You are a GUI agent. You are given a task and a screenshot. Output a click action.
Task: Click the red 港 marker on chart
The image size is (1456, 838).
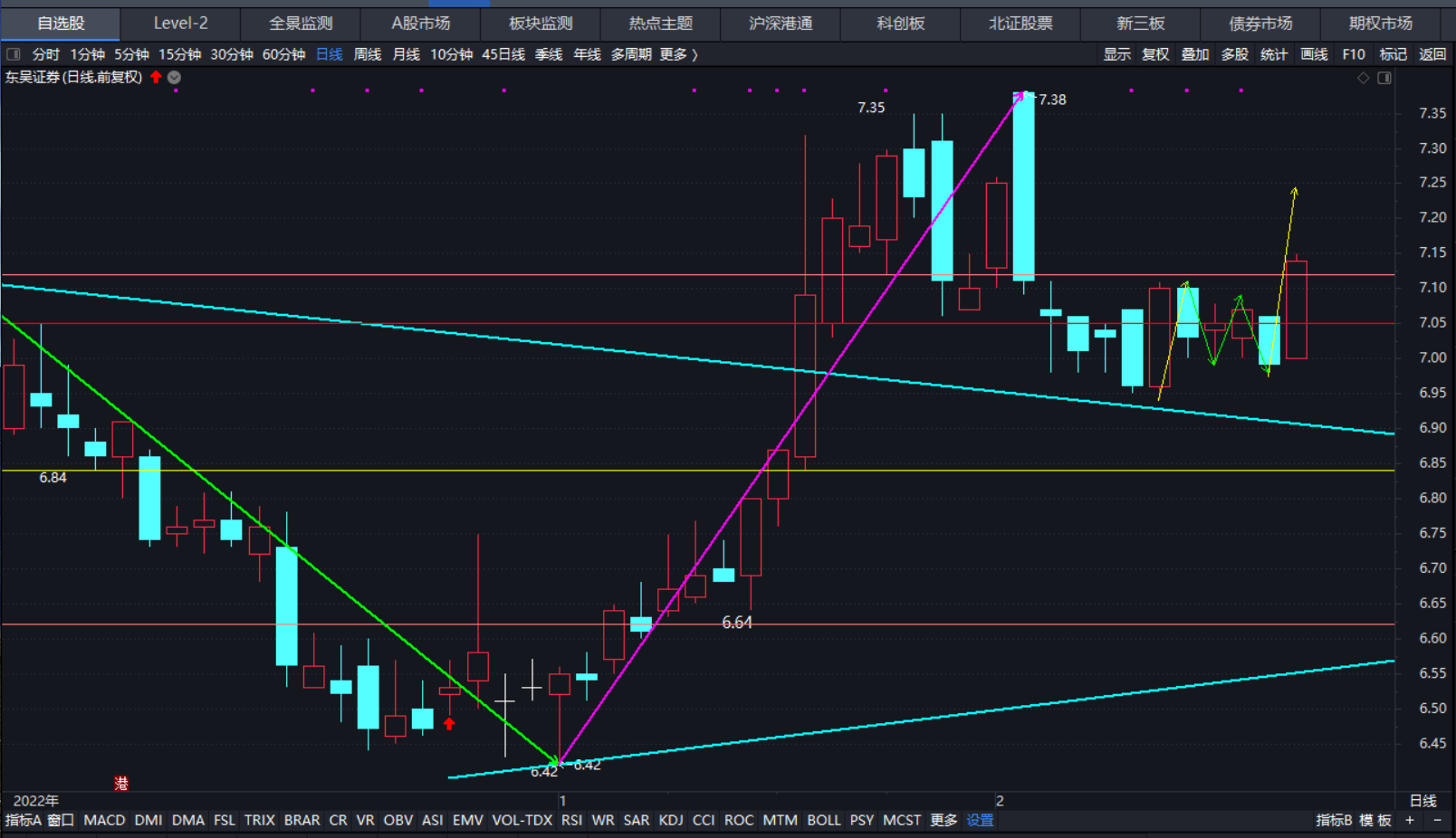[x=121, y=783]
